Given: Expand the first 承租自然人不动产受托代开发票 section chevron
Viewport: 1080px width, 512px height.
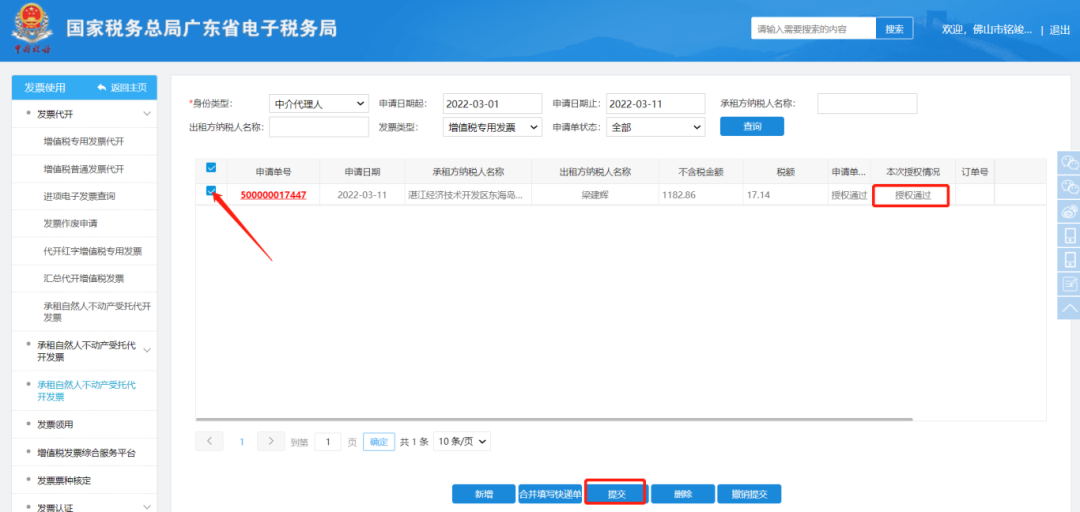Looking at the screenshot, I should pyautogui.click(x=147, y=351).
